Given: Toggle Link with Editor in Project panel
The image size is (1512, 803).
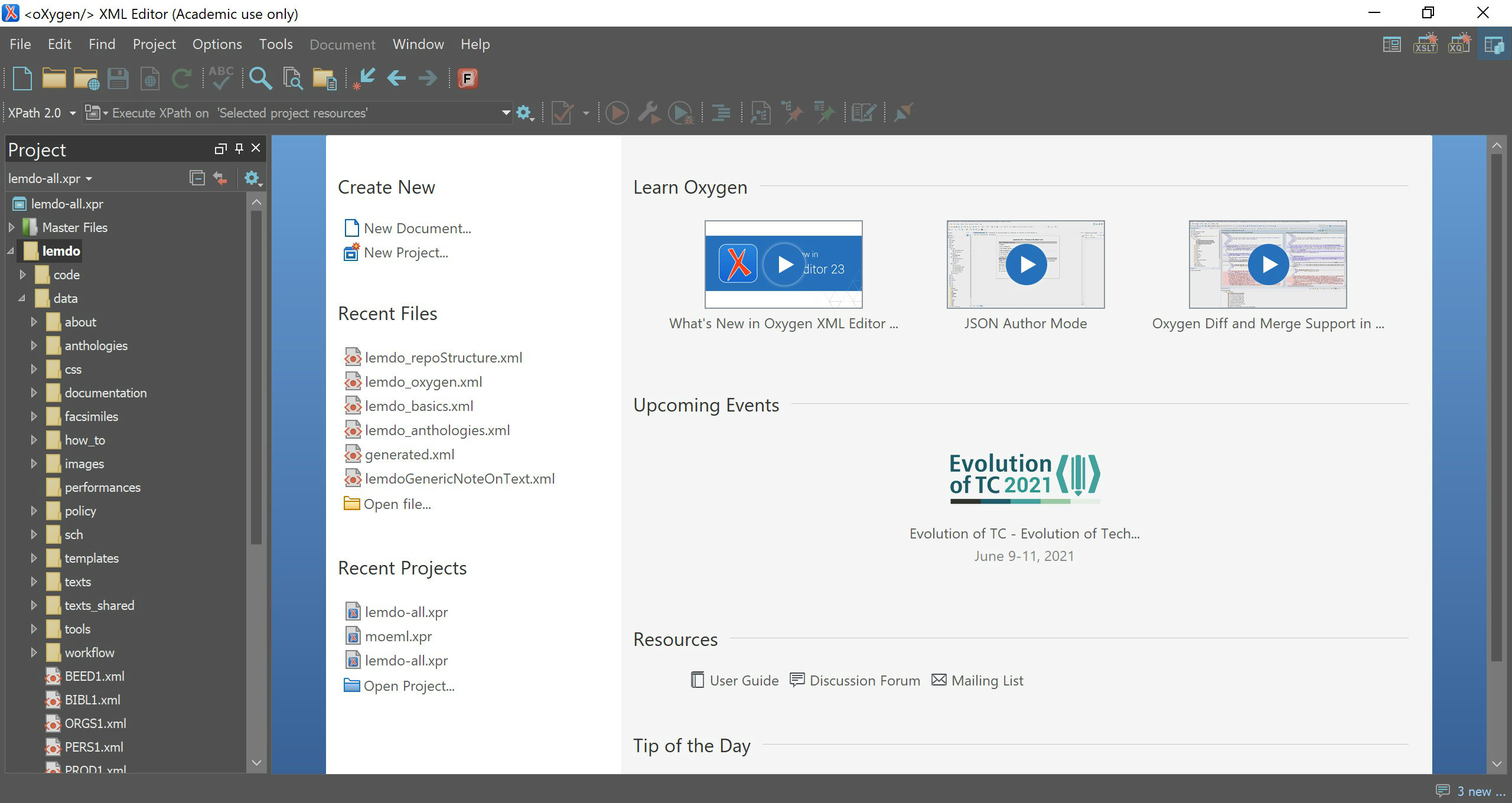Looking at the screenshot, I should tap(220, 178).
